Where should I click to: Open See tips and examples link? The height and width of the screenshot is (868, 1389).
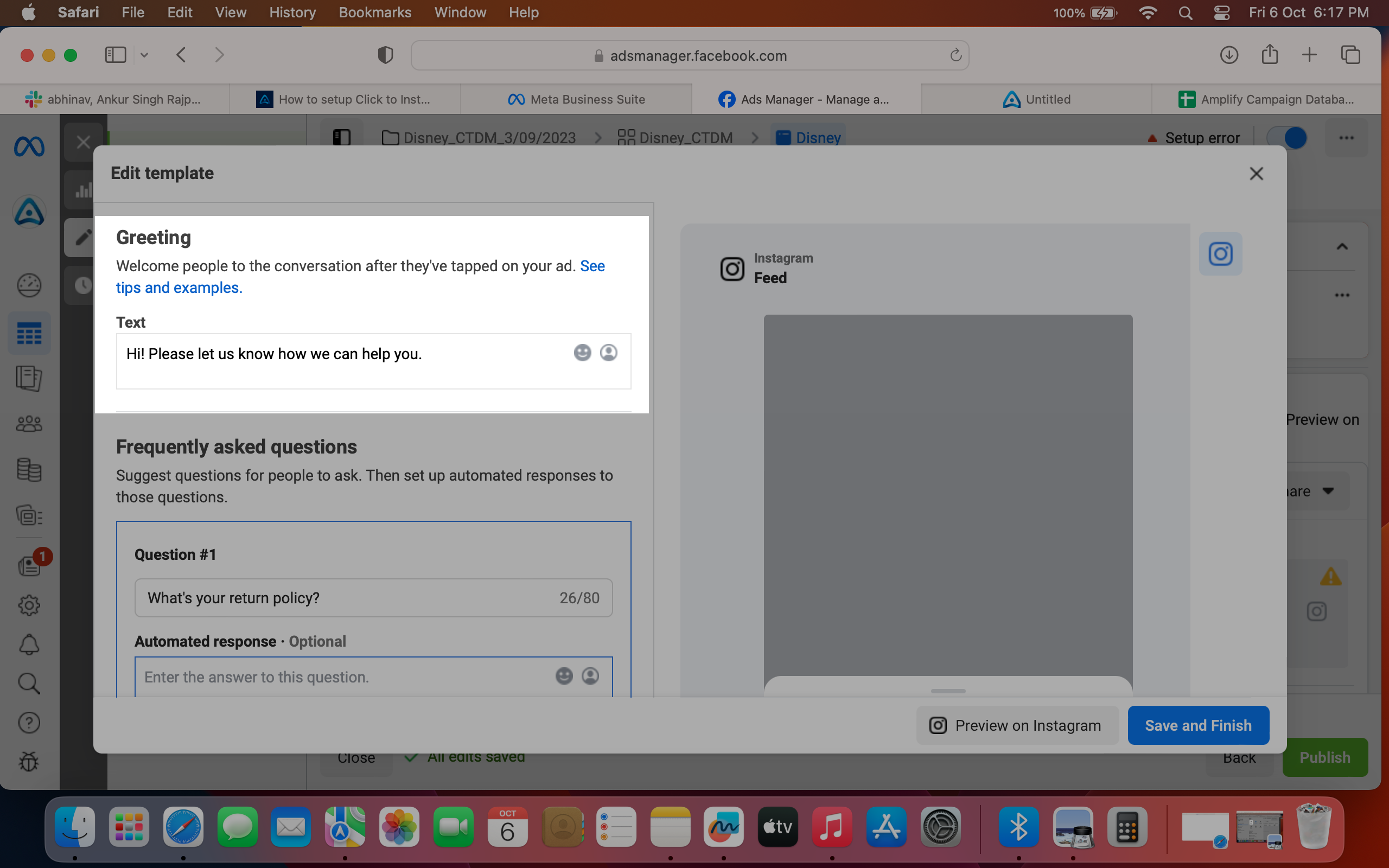(360, 277)
